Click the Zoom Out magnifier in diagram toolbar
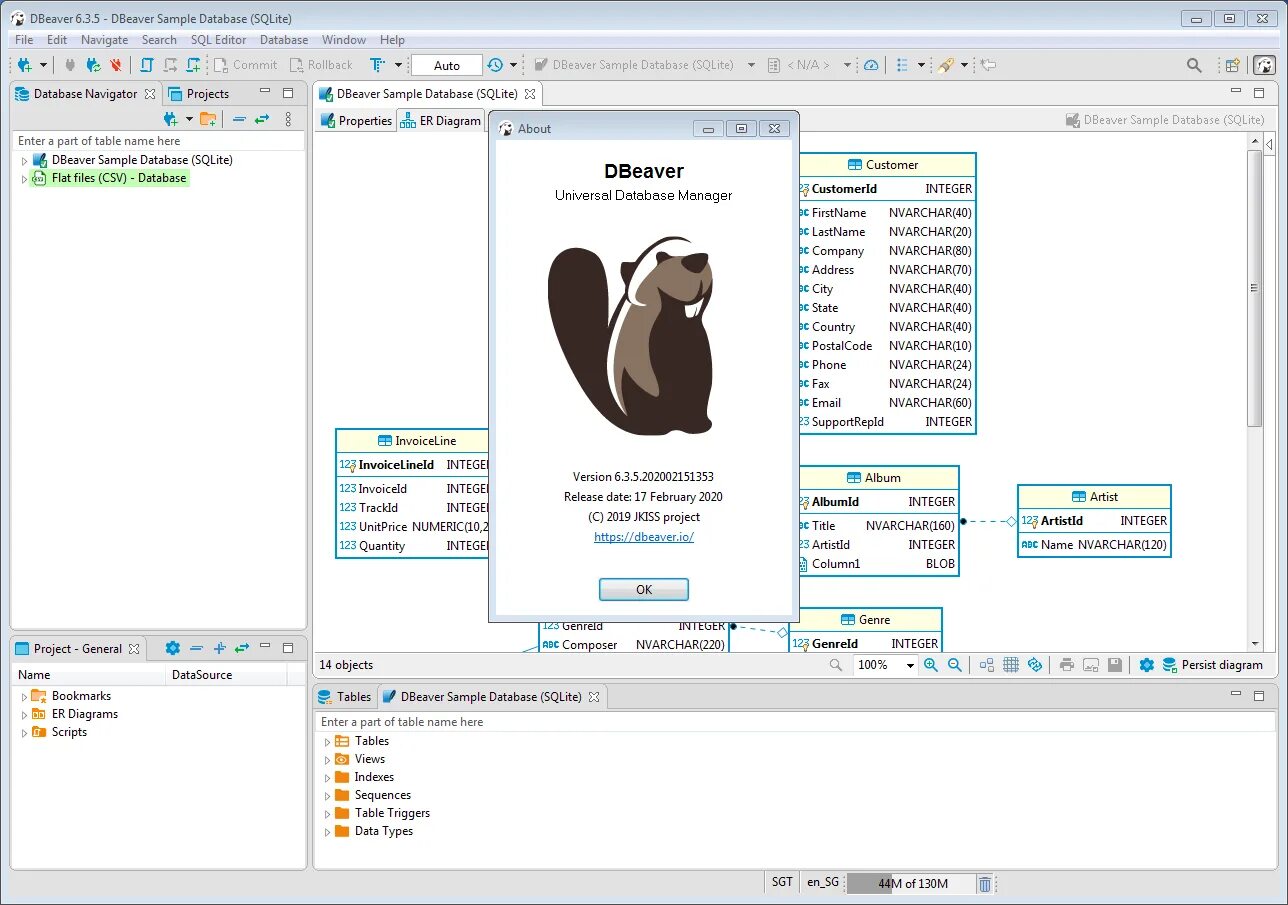This screenshot has width=1288, height=905. 955,665
